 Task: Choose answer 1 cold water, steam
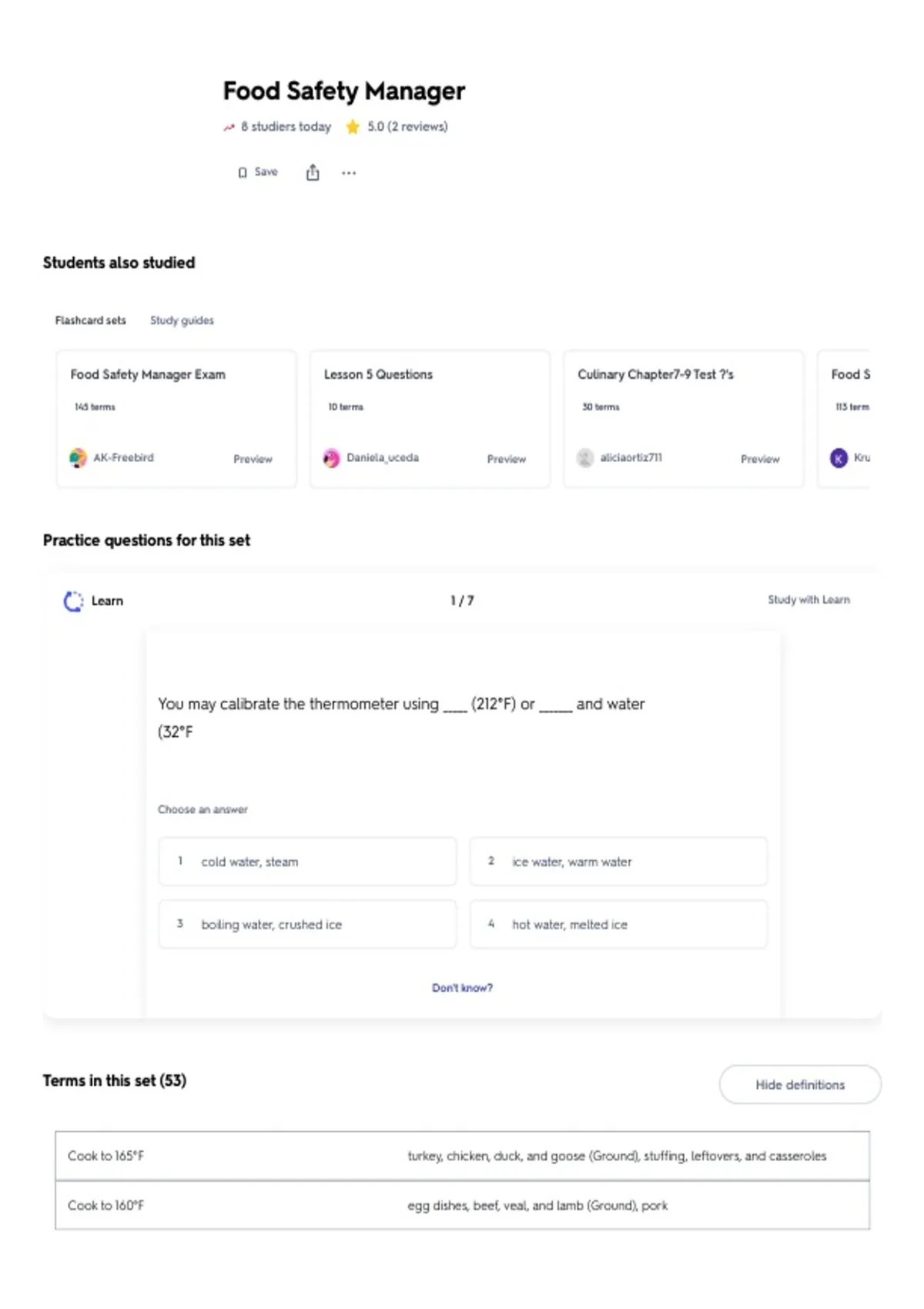307,862
